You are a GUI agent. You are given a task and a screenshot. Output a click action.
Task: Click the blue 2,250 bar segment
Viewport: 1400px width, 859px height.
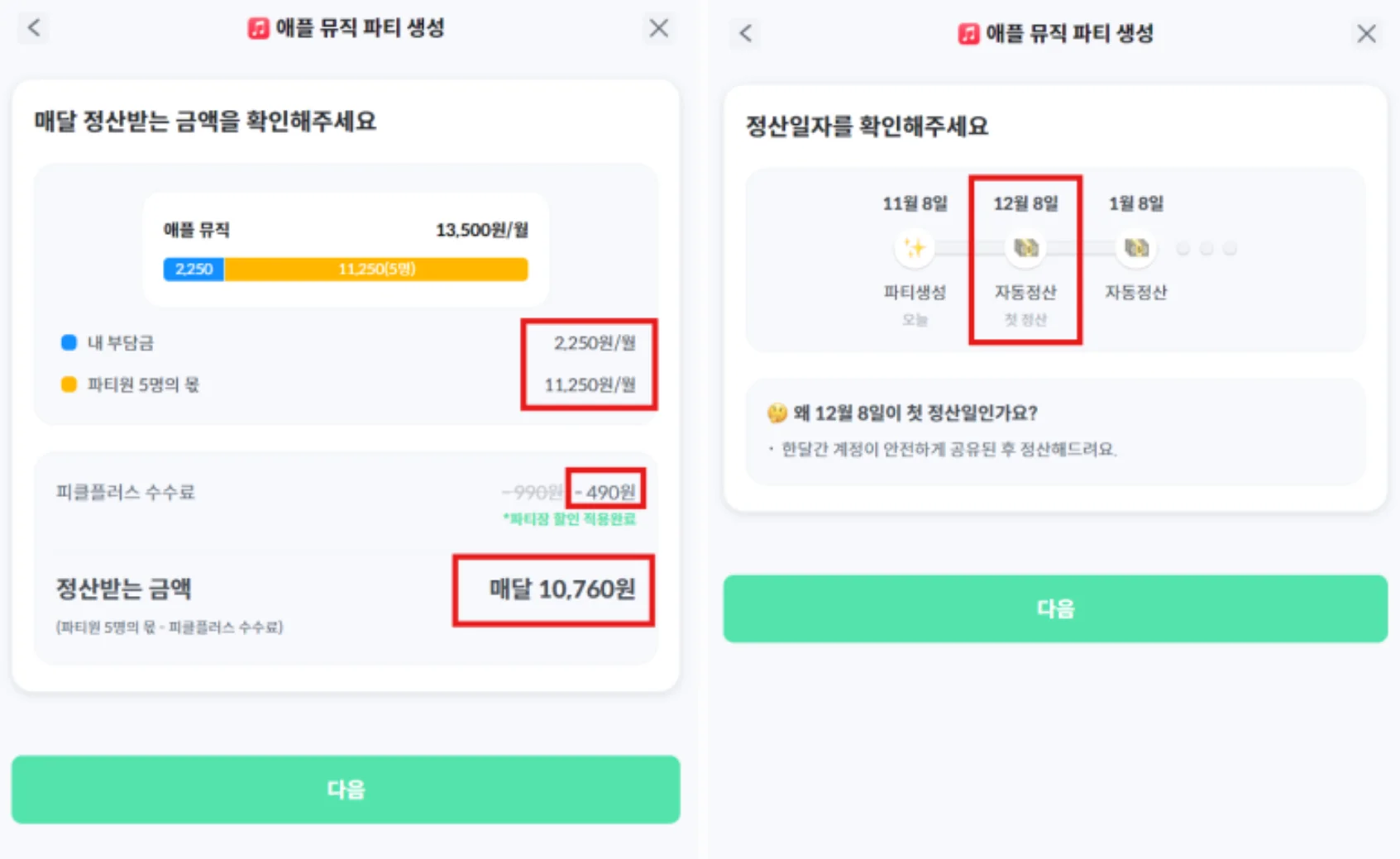pyautogui.click(x=194, y=269)
